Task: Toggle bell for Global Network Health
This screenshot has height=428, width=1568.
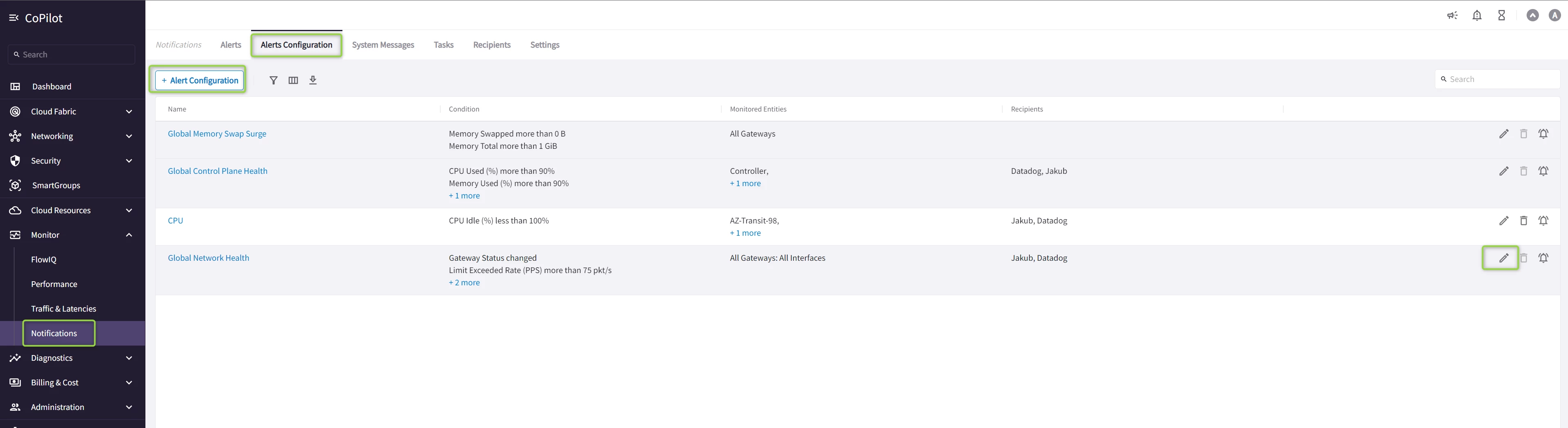Action: coord(1544,258)
